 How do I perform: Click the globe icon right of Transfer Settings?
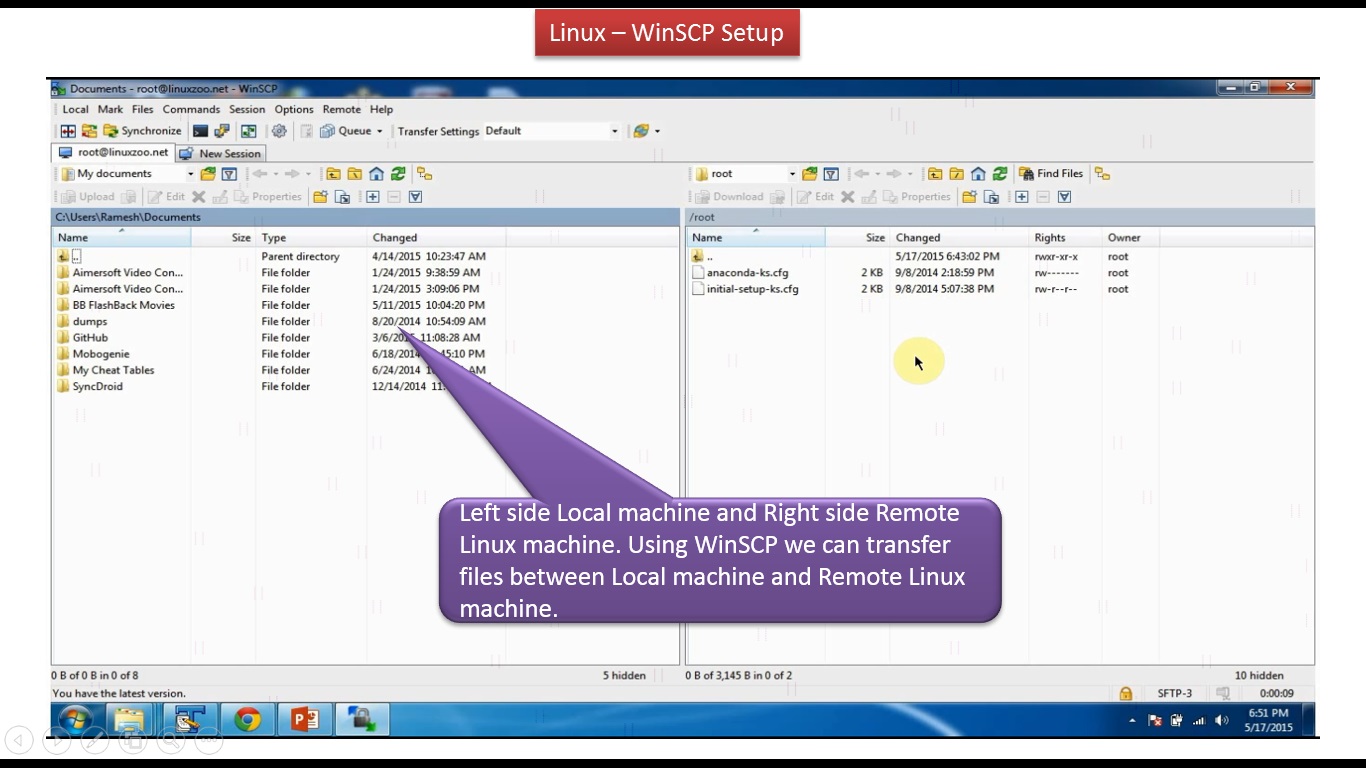[641, 131]
